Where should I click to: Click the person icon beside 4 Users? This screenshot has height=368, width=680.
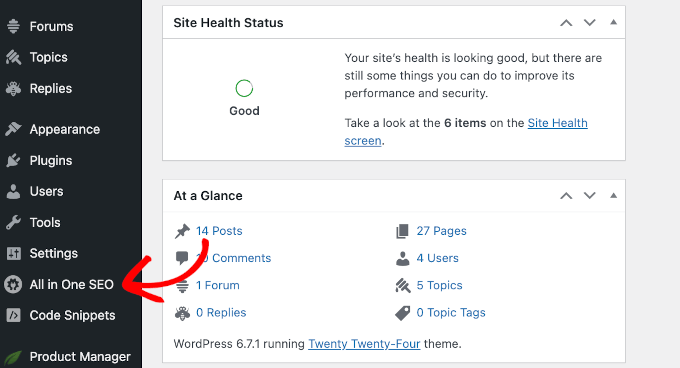coord(403,258)
